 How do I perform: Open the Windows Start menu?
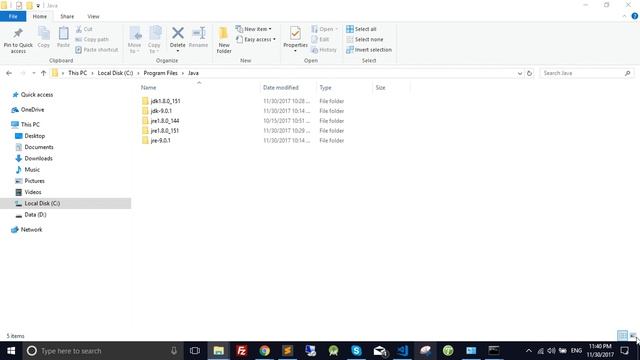click(x=11, y=351)
